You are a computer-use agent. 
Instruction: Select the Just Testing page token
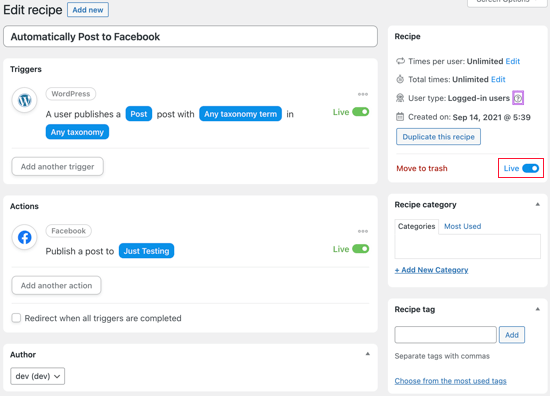(146, 251)
